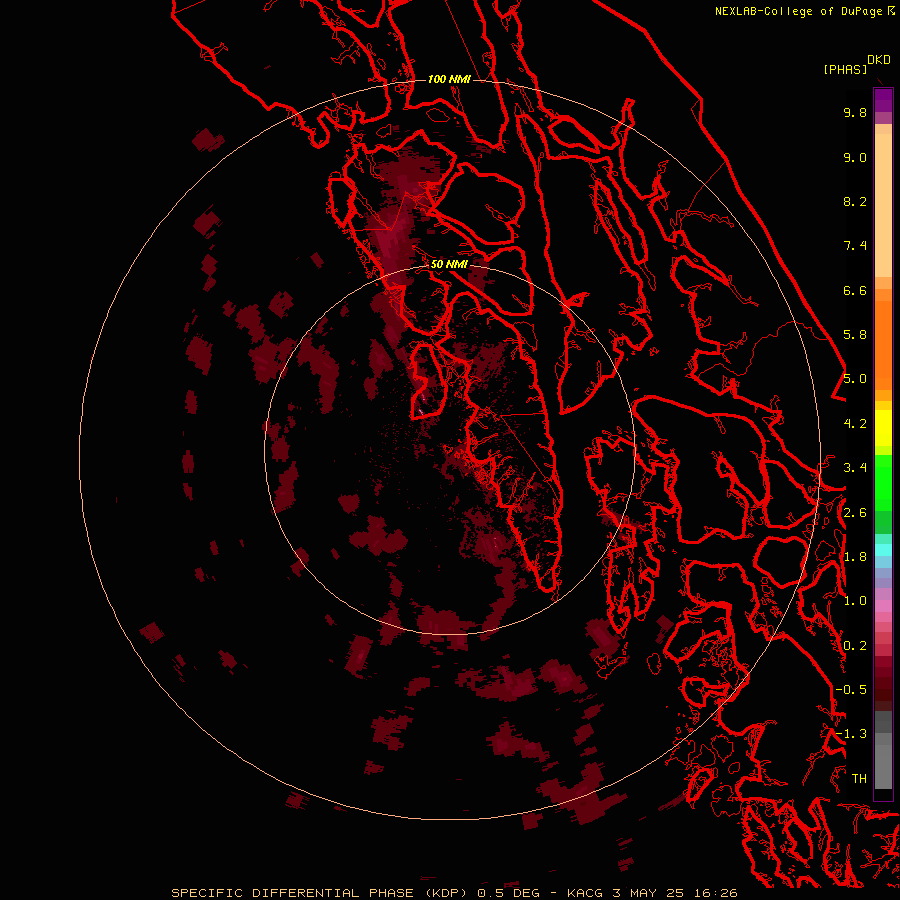Click the -1.3 value on the color scale
Viewport: 900px width, 900px height.
(x=851, y=734)
